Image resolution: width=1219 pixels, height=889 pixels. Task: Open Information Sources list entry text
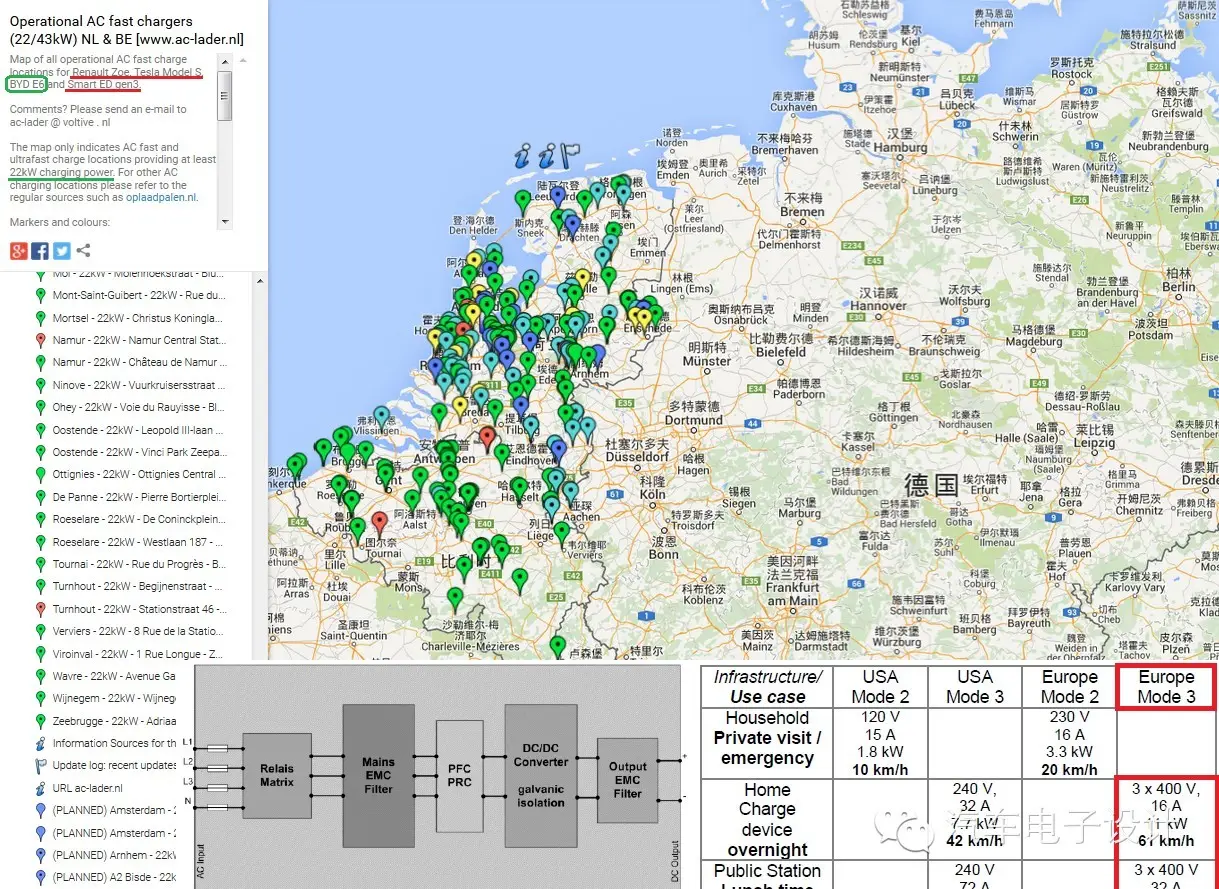(115, 744)
